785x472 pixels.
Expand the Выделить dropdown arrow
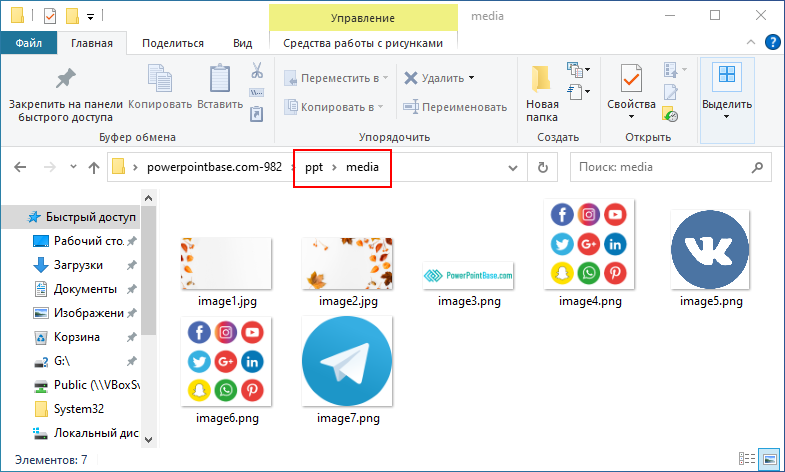click(x=726, y=117)
